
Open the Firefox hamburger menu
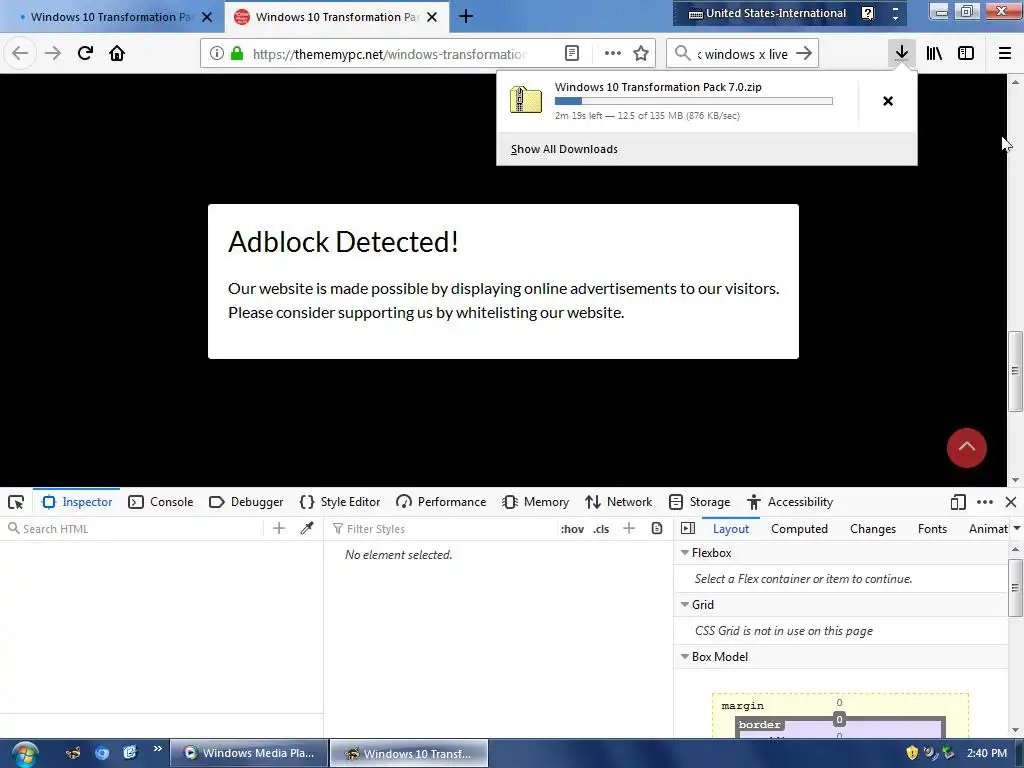[x=1005, y=54]
